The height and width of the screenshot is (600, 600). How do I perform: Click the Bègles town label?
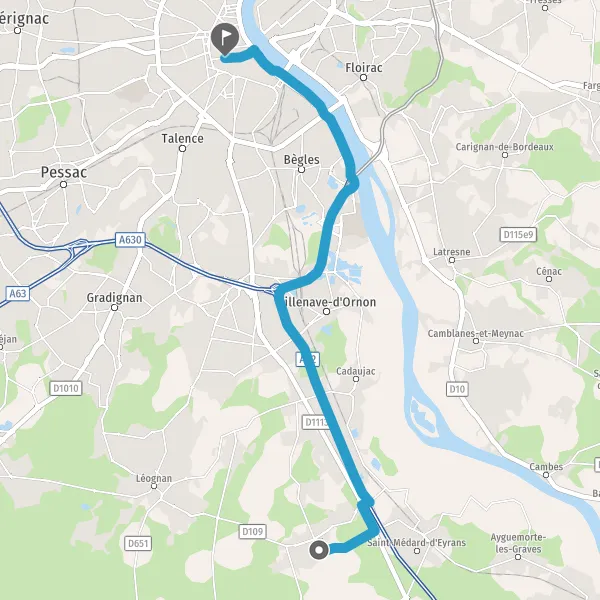tap(302, 160)
